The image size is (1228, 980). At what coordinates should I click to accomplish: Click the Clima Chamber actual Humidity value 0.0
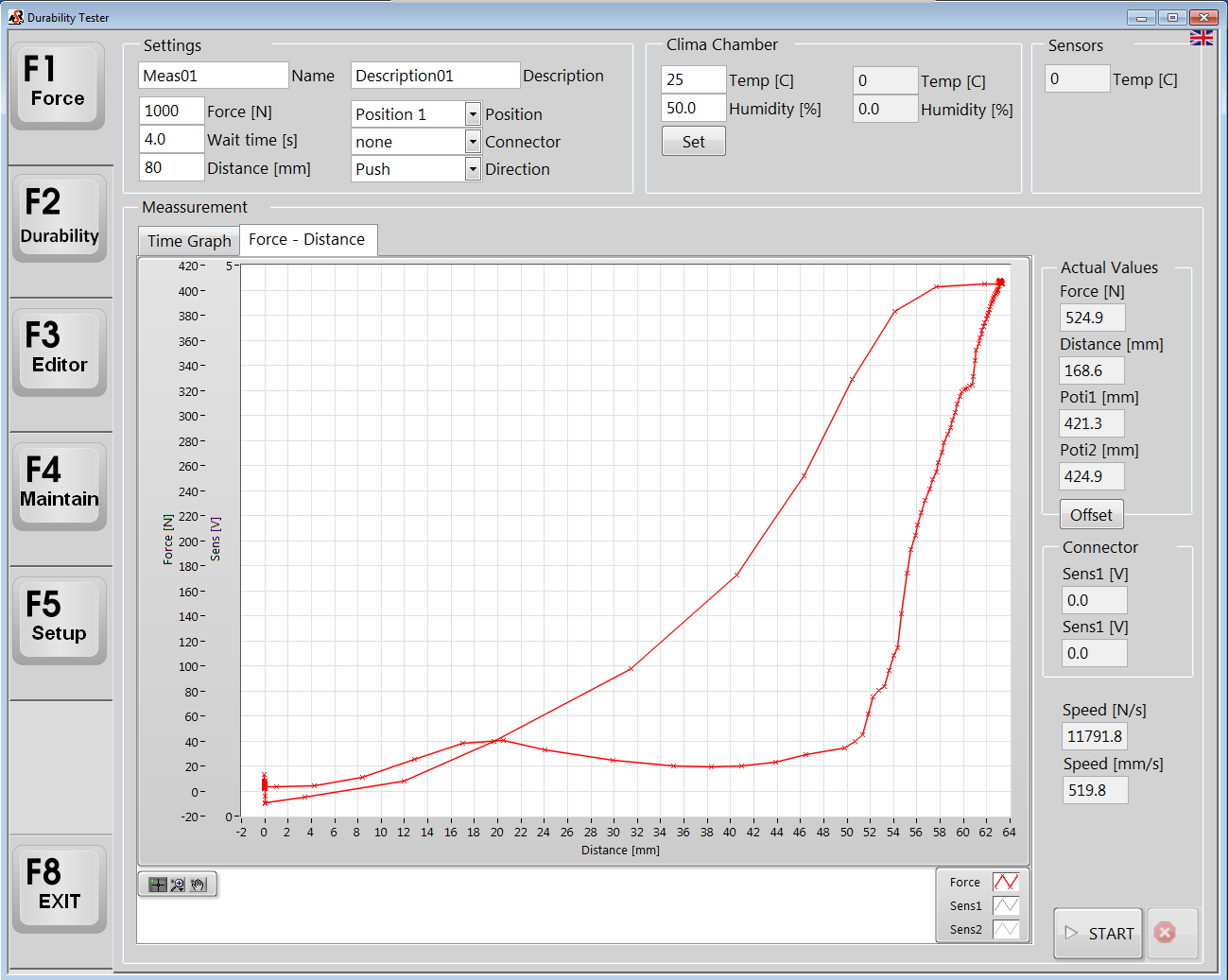click(x=885, y=109)
